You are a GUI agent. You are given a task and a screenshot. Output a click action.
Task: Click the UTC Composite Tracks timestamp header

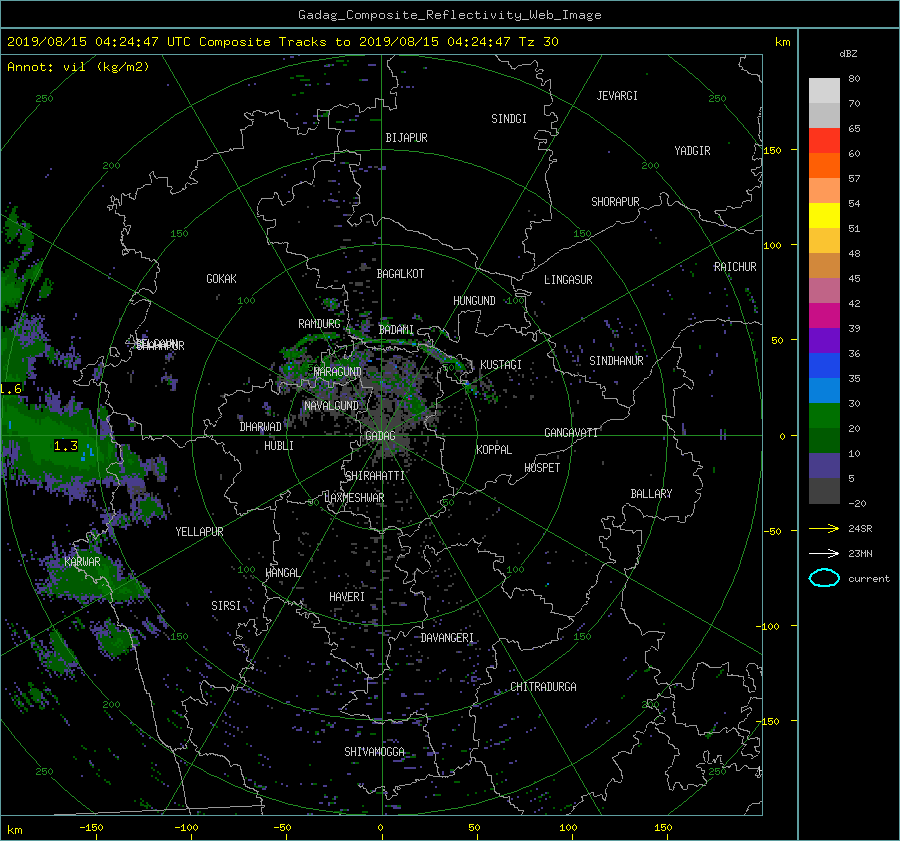282,42
